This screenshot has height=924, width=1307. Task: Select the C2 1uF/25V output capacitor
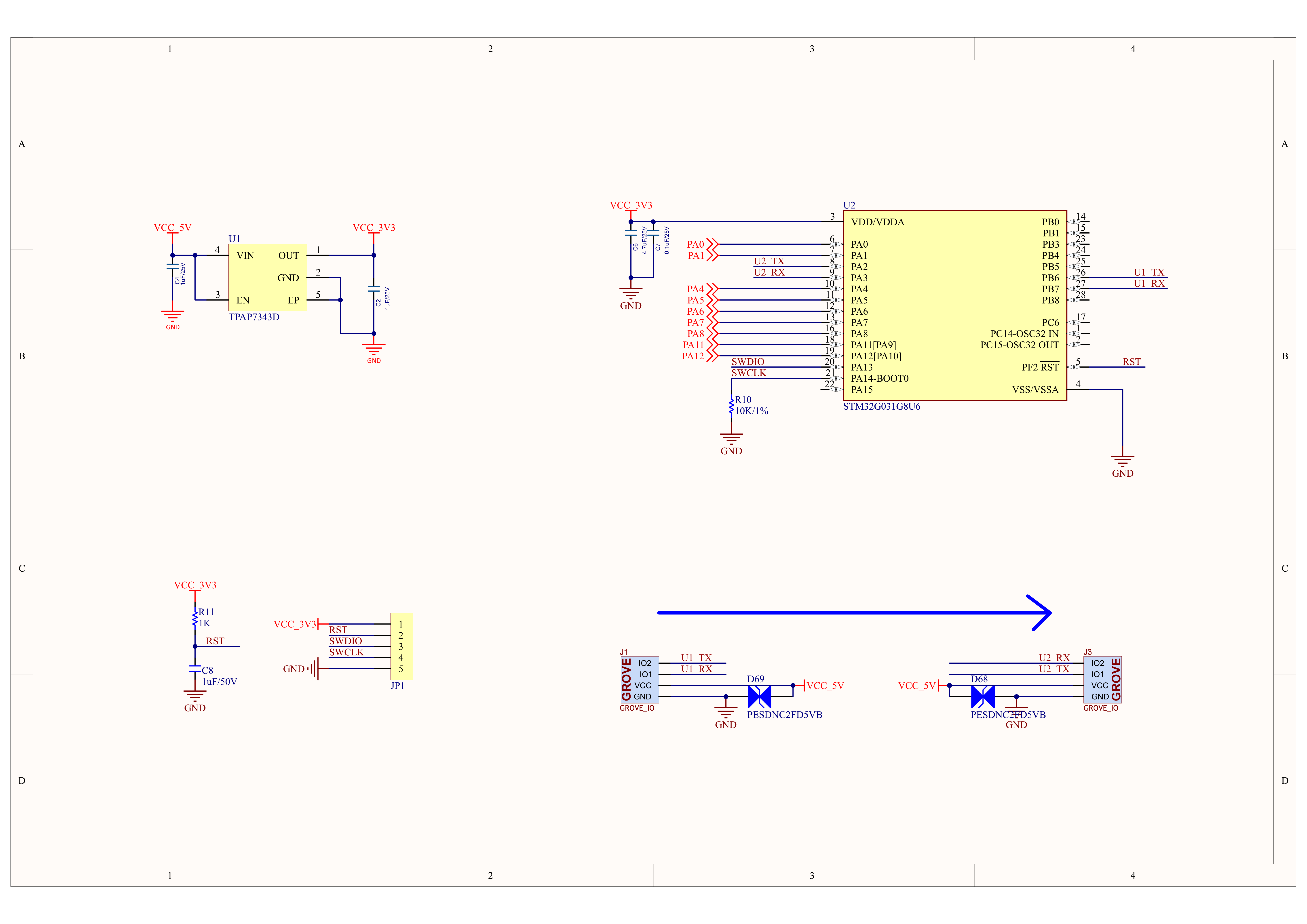(374, 289)
